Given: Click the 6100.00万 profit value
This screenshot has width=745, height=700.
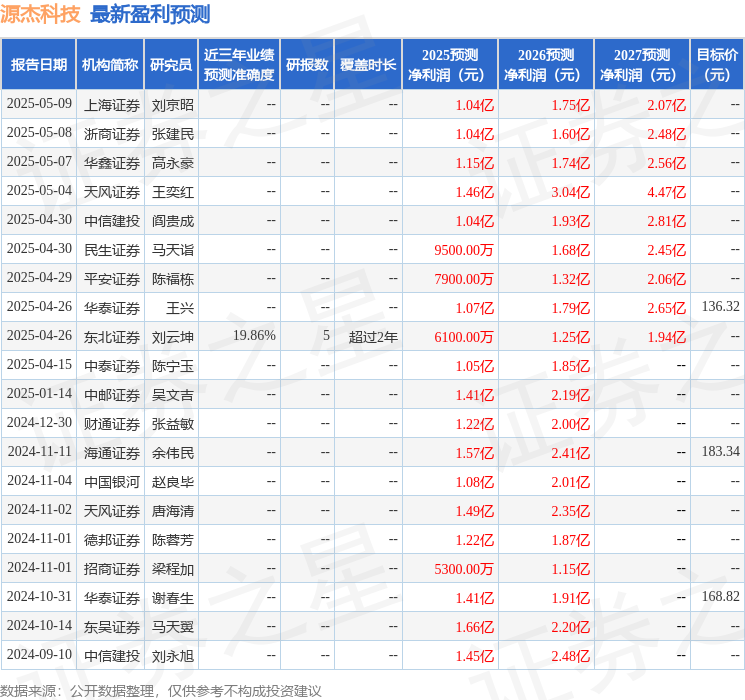Looking at the screenshot, I should 464,337.
